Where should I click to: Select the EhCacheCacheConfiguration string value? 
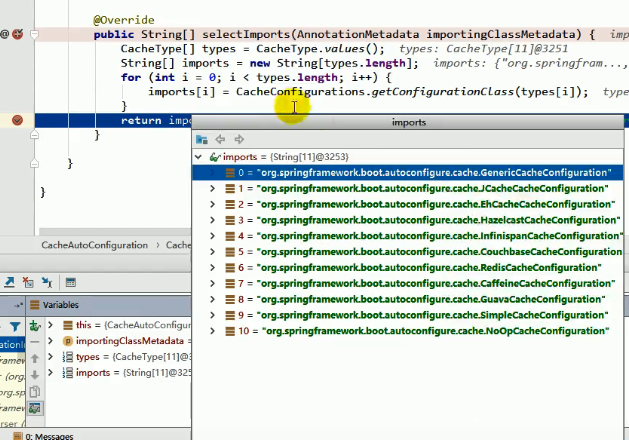click(436, 204)
